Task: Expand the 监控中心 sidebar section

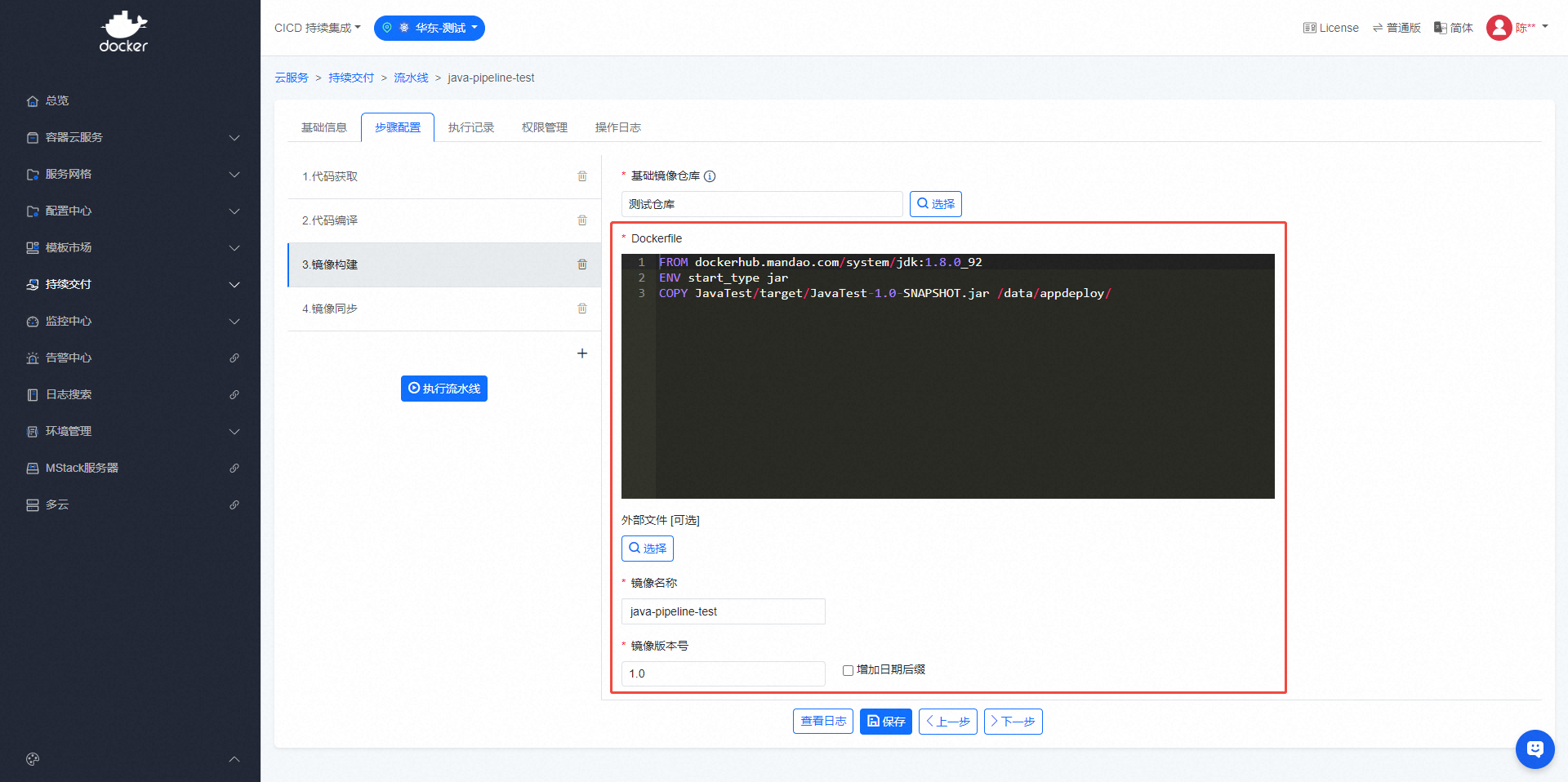Action: (131, 321)
